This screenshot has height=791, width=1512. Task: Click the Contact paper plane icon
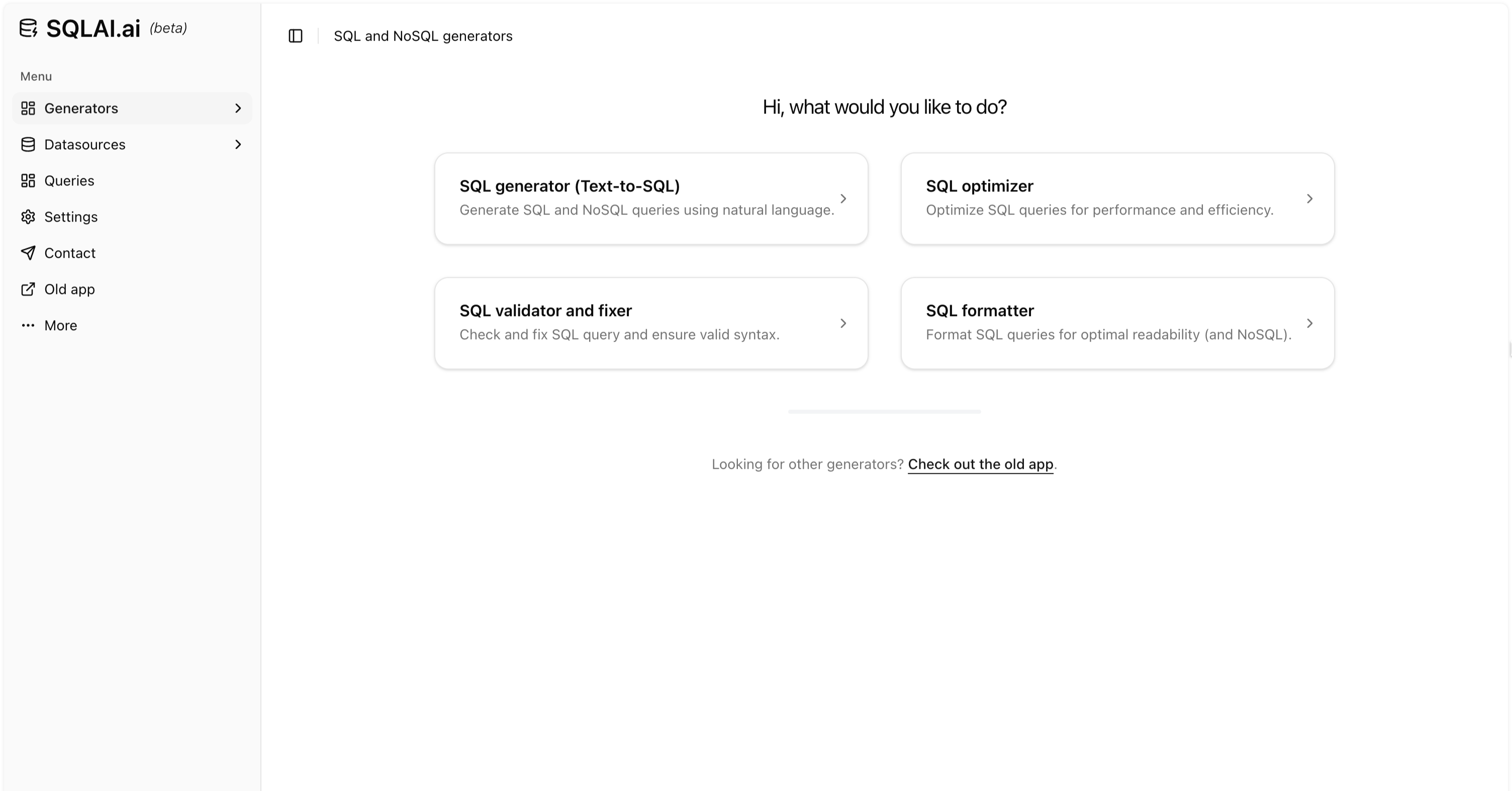(28, 253)
